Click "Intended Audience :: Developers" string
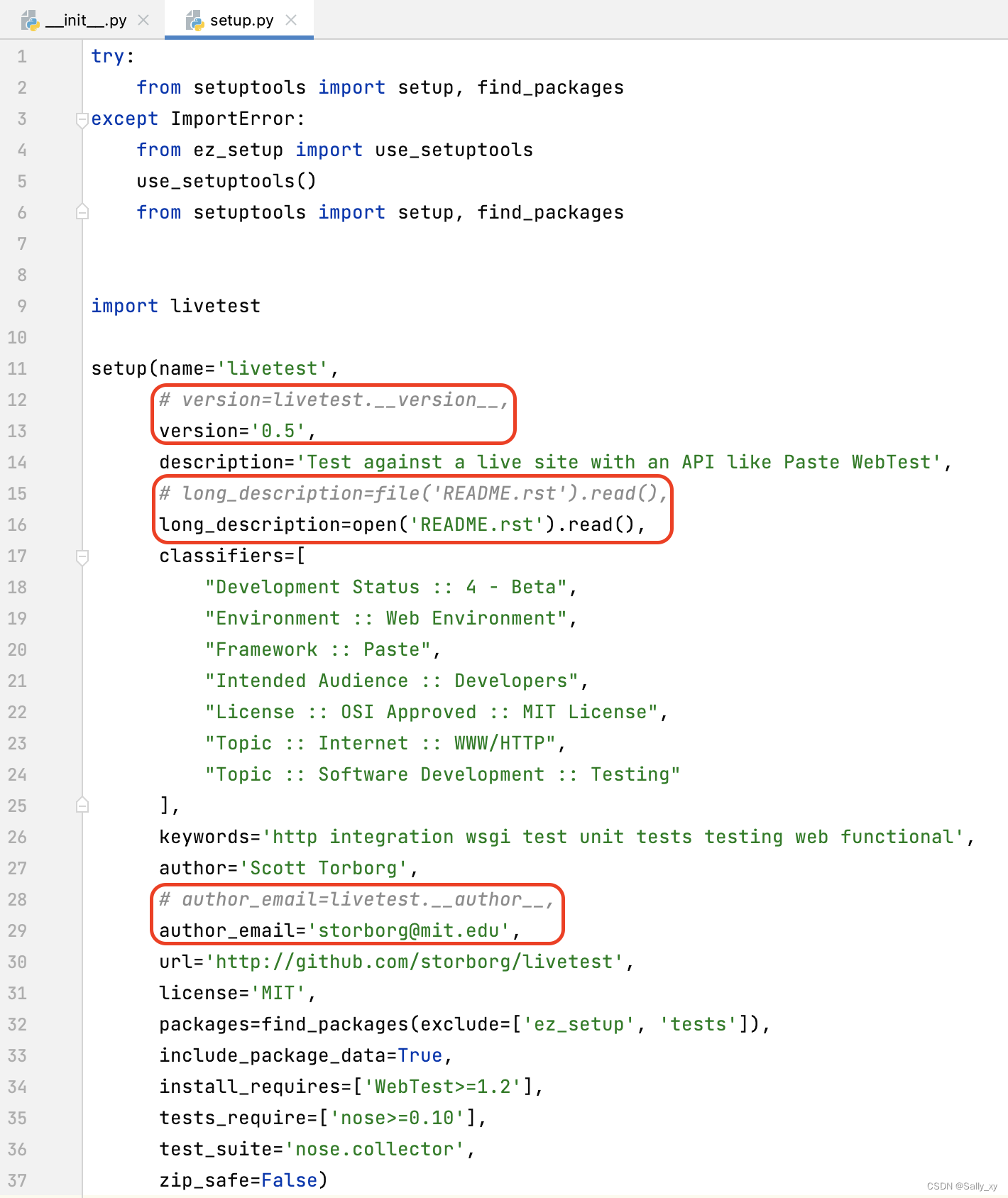This screenshot has height=1198, width=1008. 392,681
